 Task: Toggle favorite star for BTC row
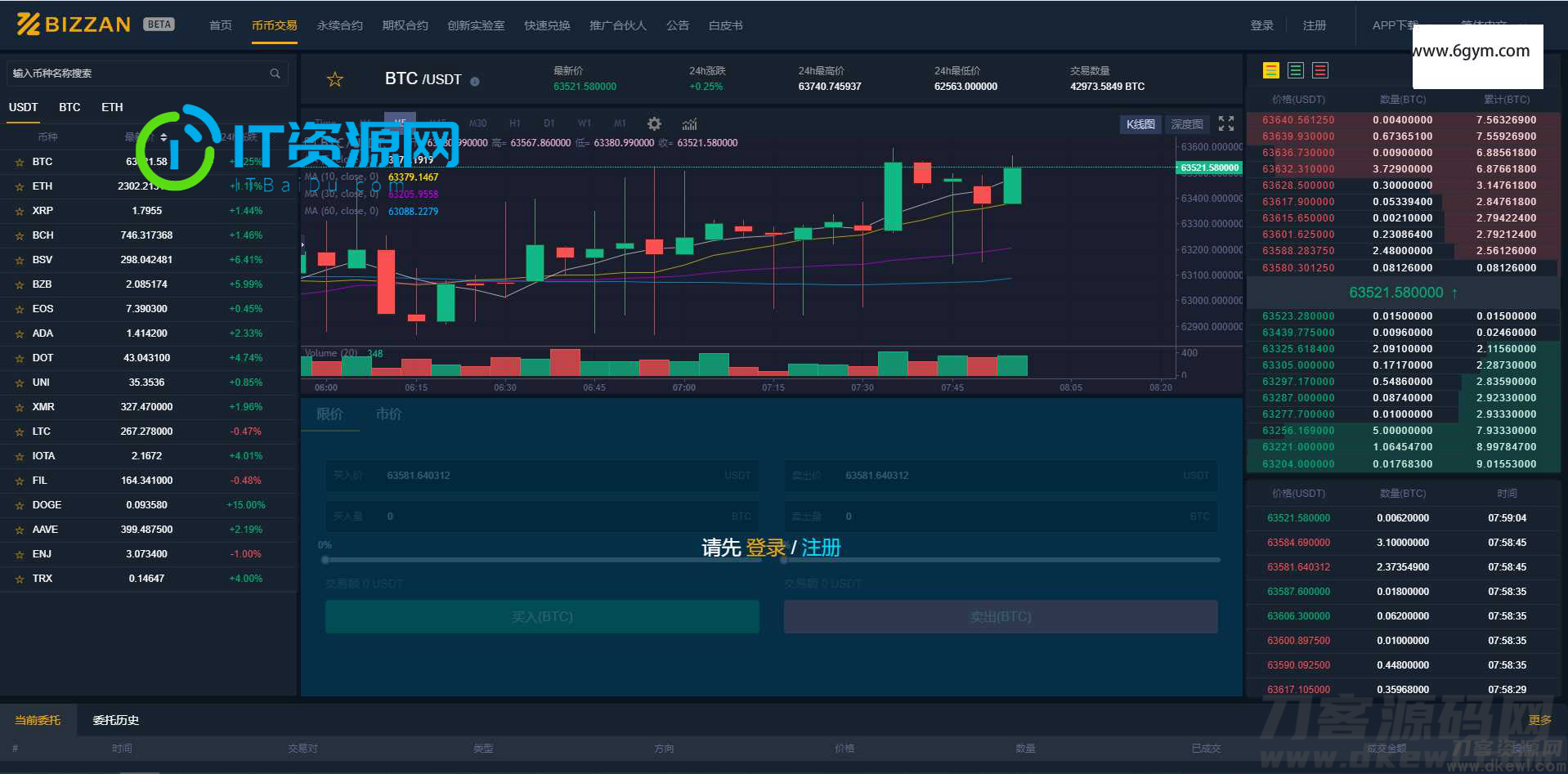tap(20, 162)
